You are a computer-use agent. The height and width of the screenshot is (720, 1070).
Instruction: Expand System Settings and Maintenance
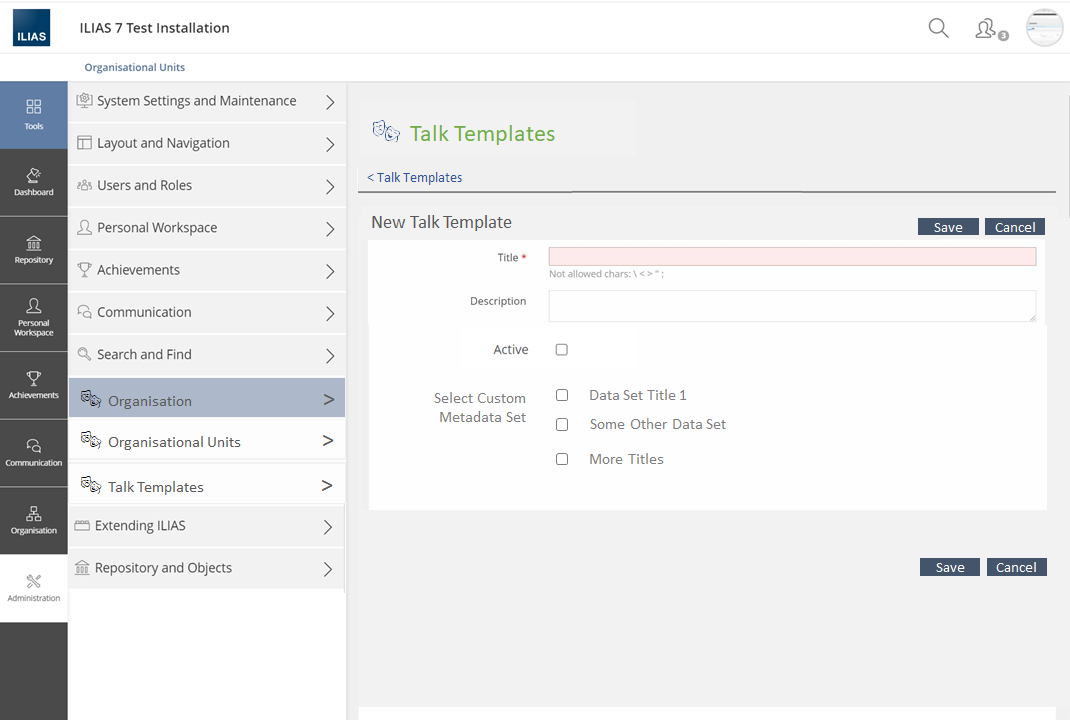click(x=206, y=101)
